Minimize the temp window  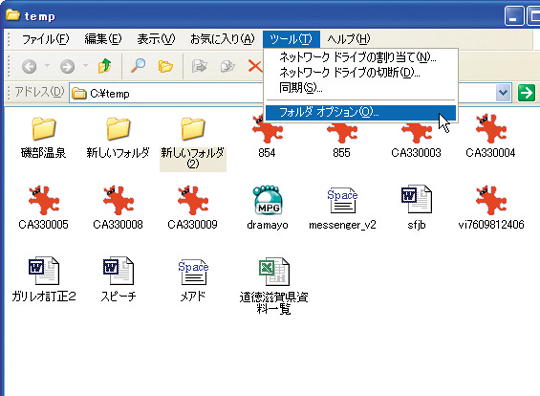[514, 16]
